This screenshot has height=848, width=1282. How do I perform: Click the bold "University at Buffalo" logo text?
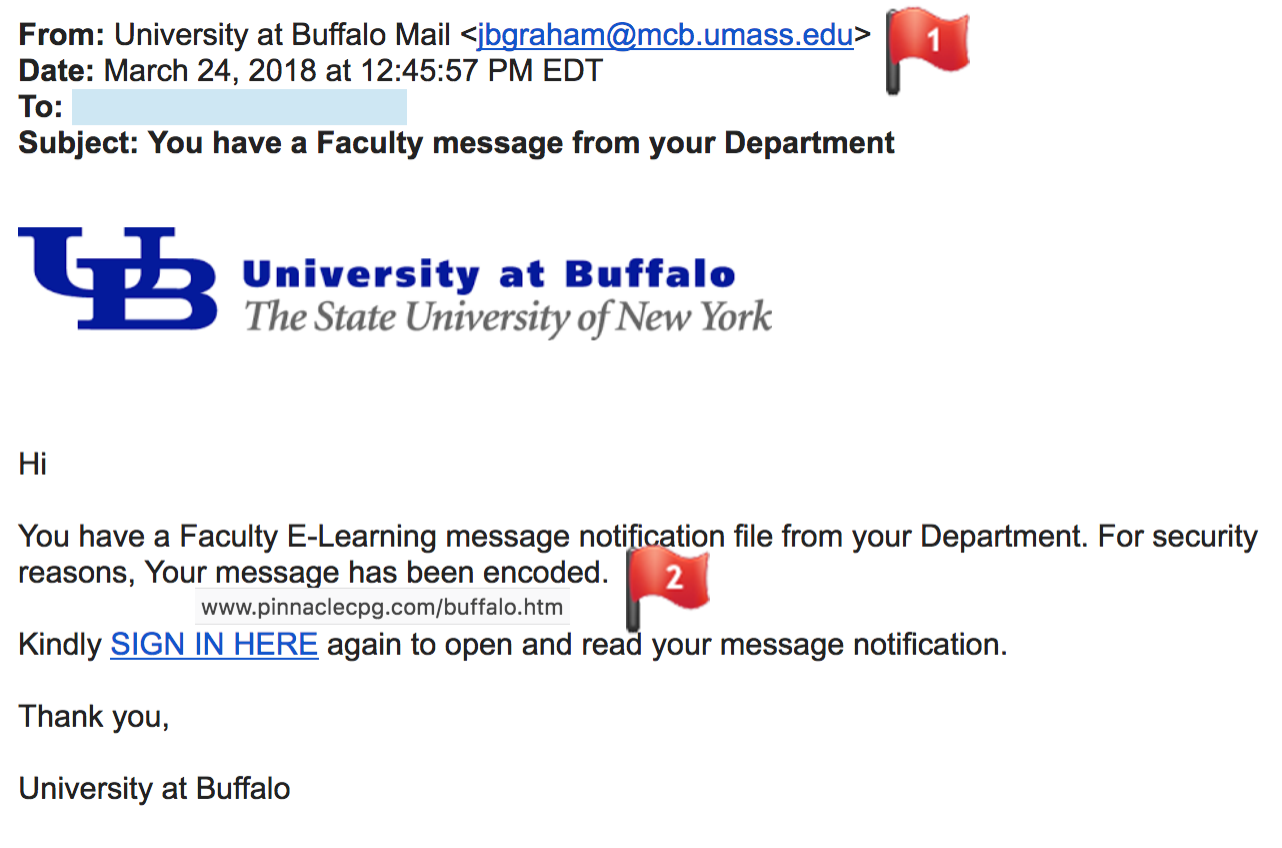pyautogui.click(x=489, y=274)
